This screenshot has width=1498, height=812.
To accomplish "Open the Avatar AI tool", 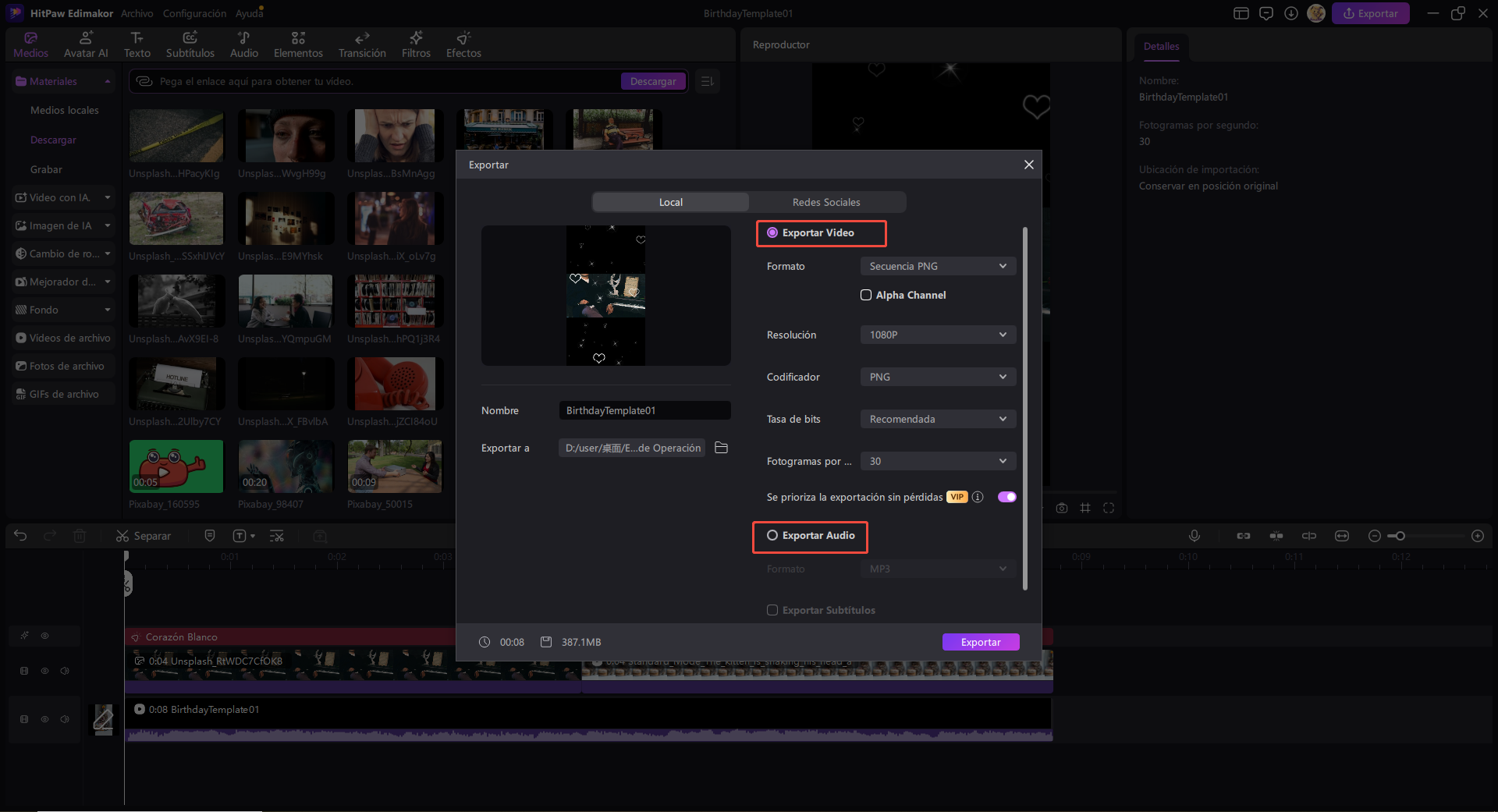I will 86,44.
